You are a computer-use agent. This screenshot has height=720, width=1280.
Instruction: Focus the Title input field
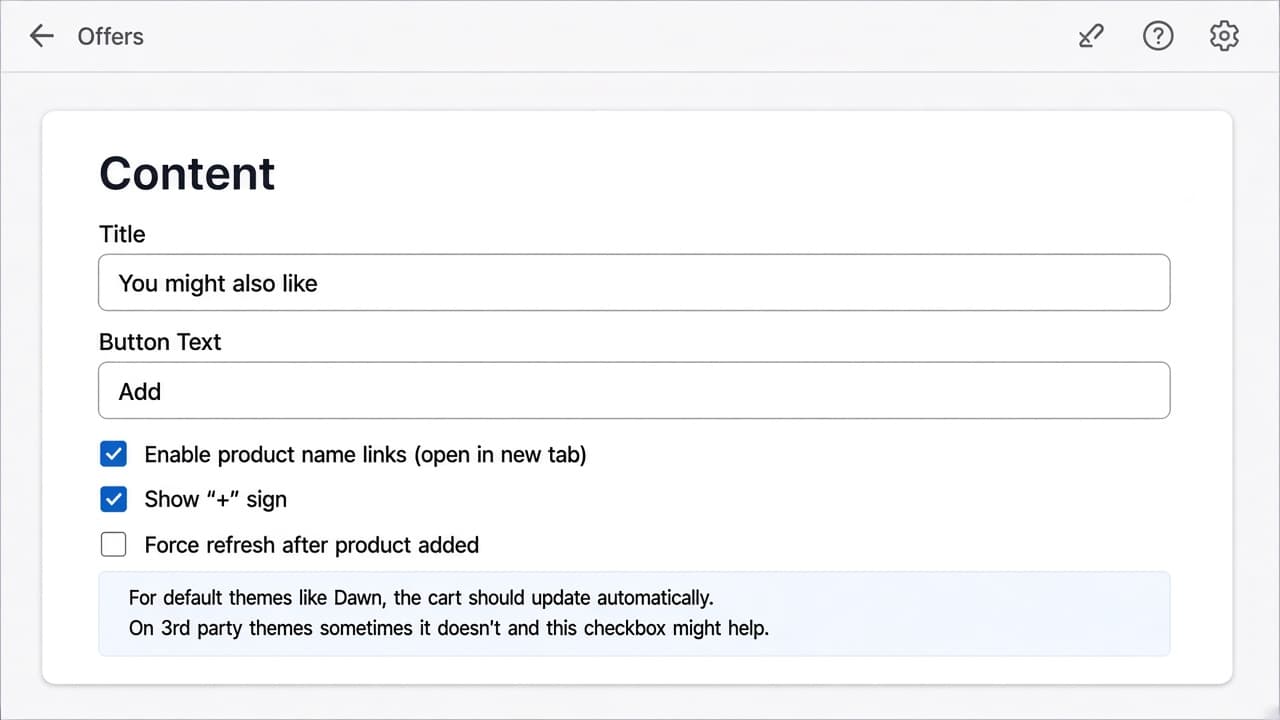634,283
